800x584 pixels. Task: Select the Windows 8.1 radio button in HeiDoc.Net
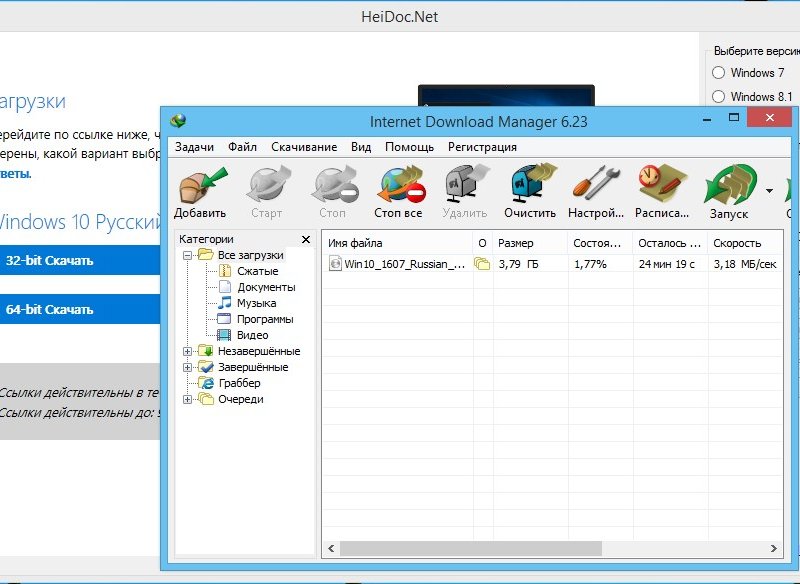718,96
